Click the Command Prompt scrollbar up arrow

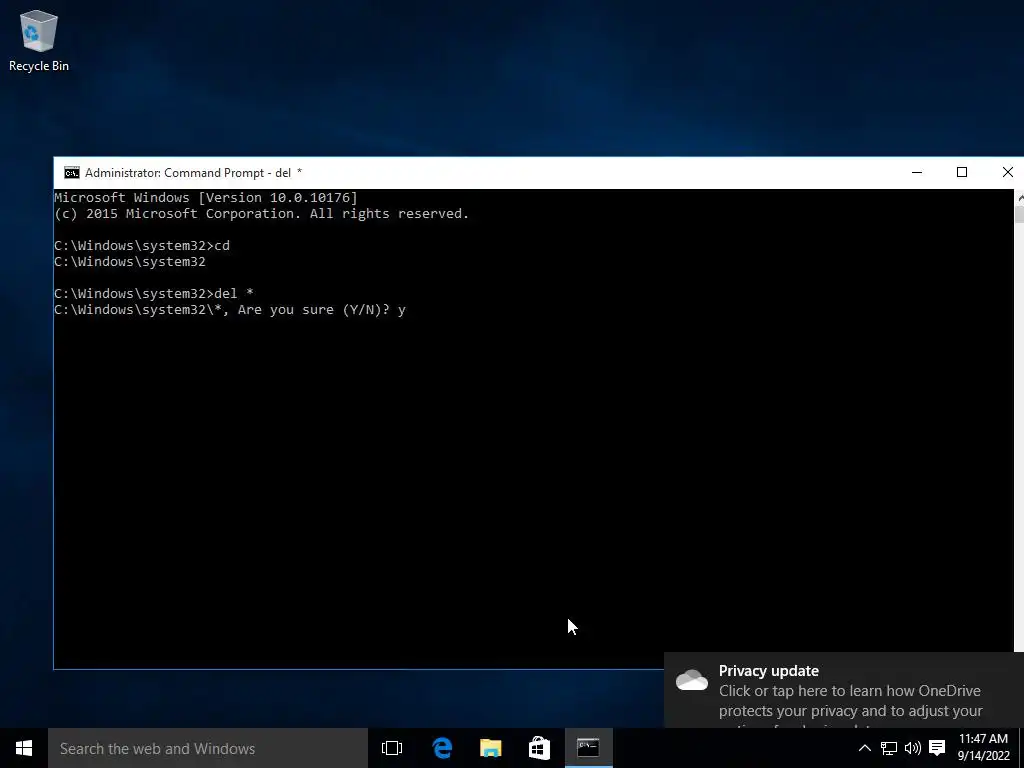click(1019, 197)
